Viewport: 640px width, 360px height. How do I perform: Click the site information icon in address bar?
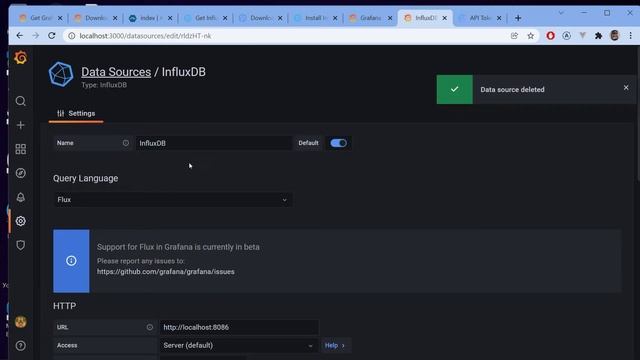tap(71, 36)
